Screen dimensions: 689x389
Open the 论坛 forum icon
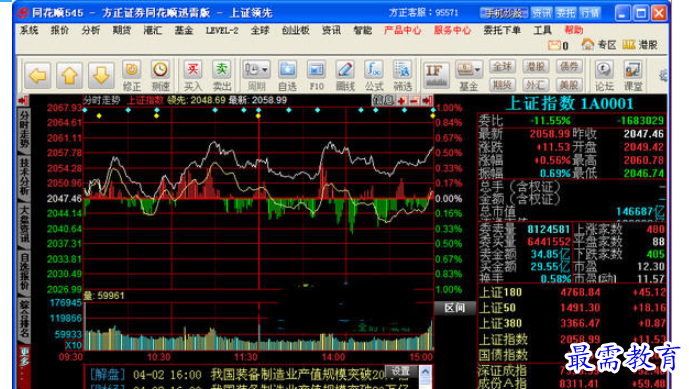point(604,76)
